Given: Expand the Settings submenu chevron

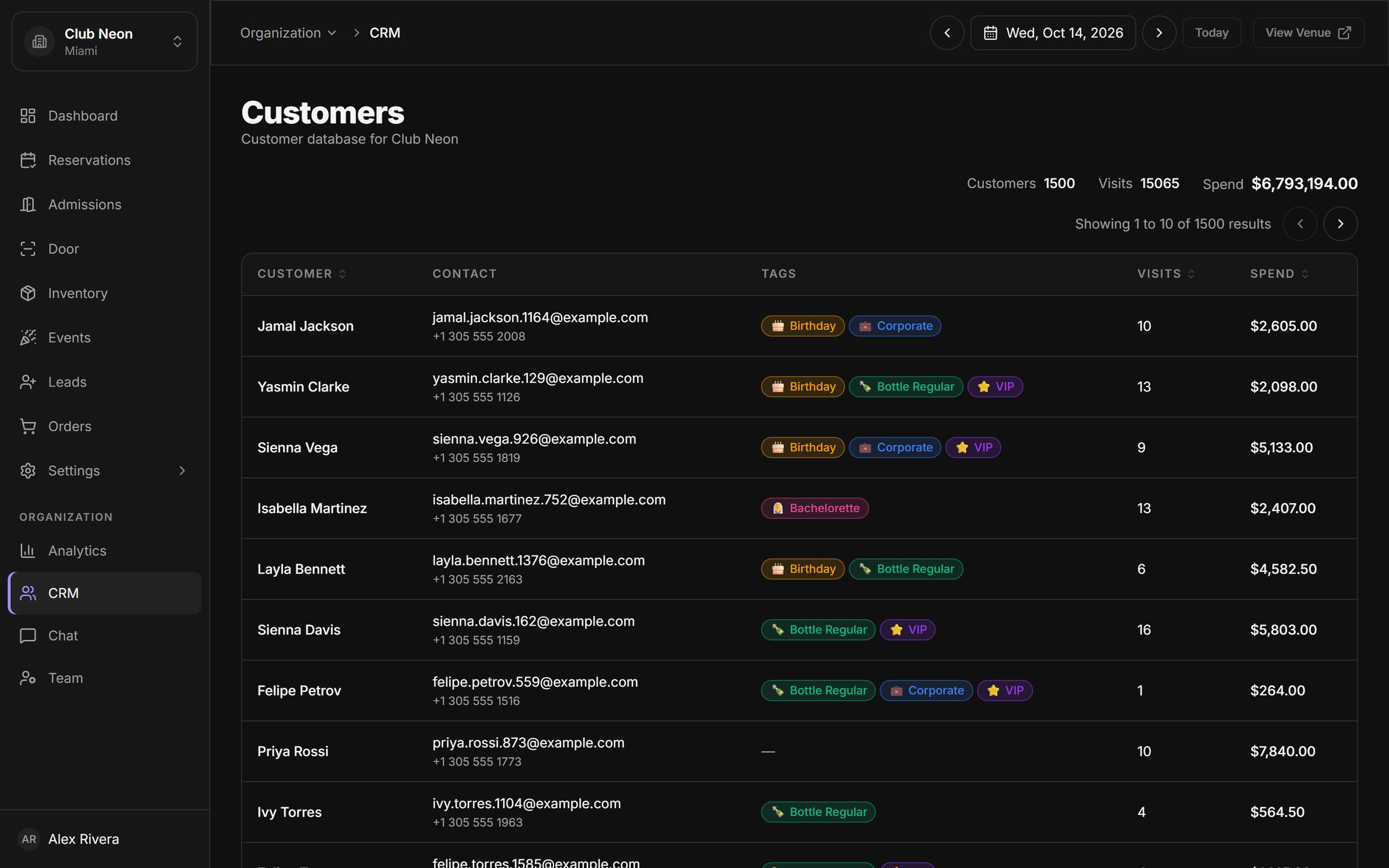Looking at the screenshot, I should 182,470.
